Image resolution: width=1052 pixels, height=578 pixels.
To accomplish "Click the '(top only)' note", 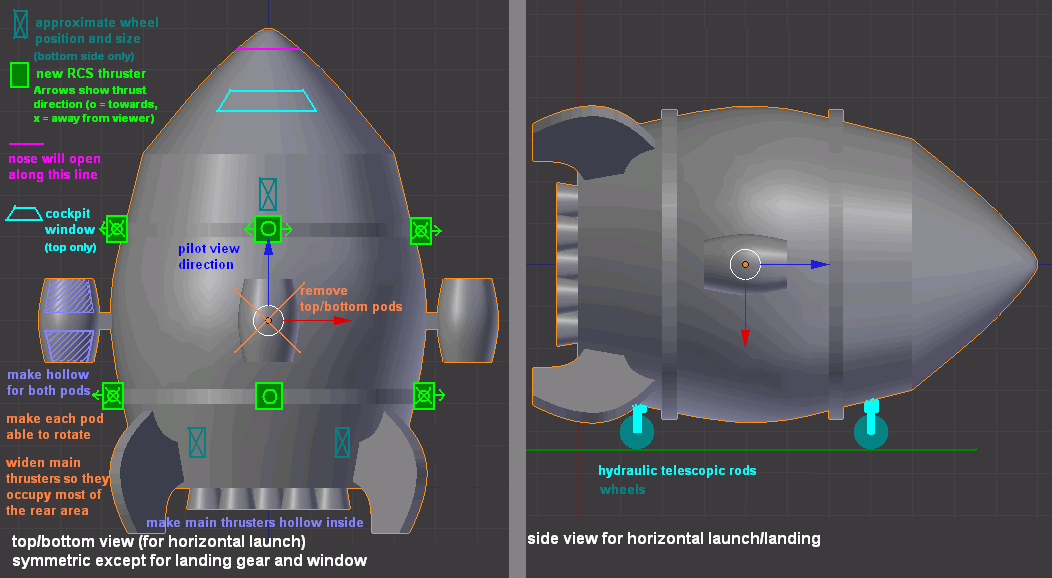I will (x=70, y=247).
